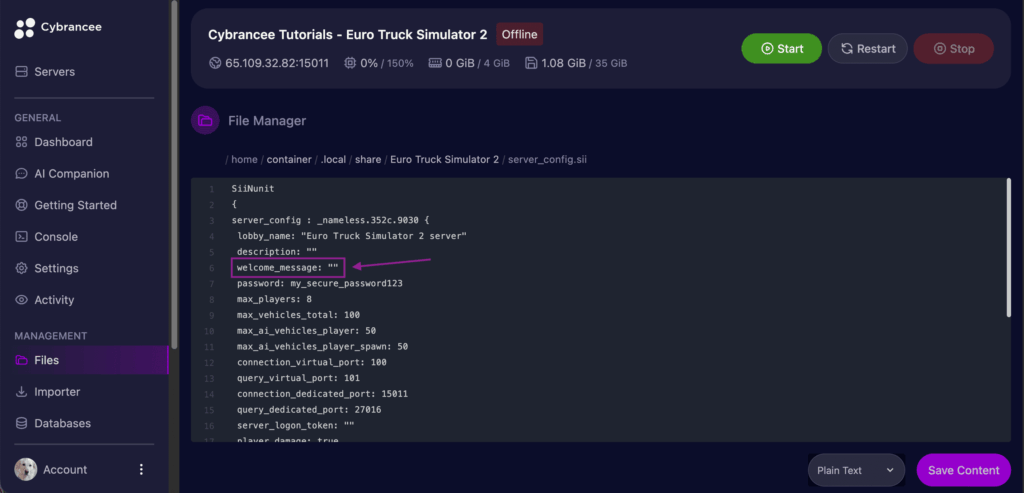This screenshot has height=493, width=1024.
Task: Open the Databases section
Action: [62, 424]
